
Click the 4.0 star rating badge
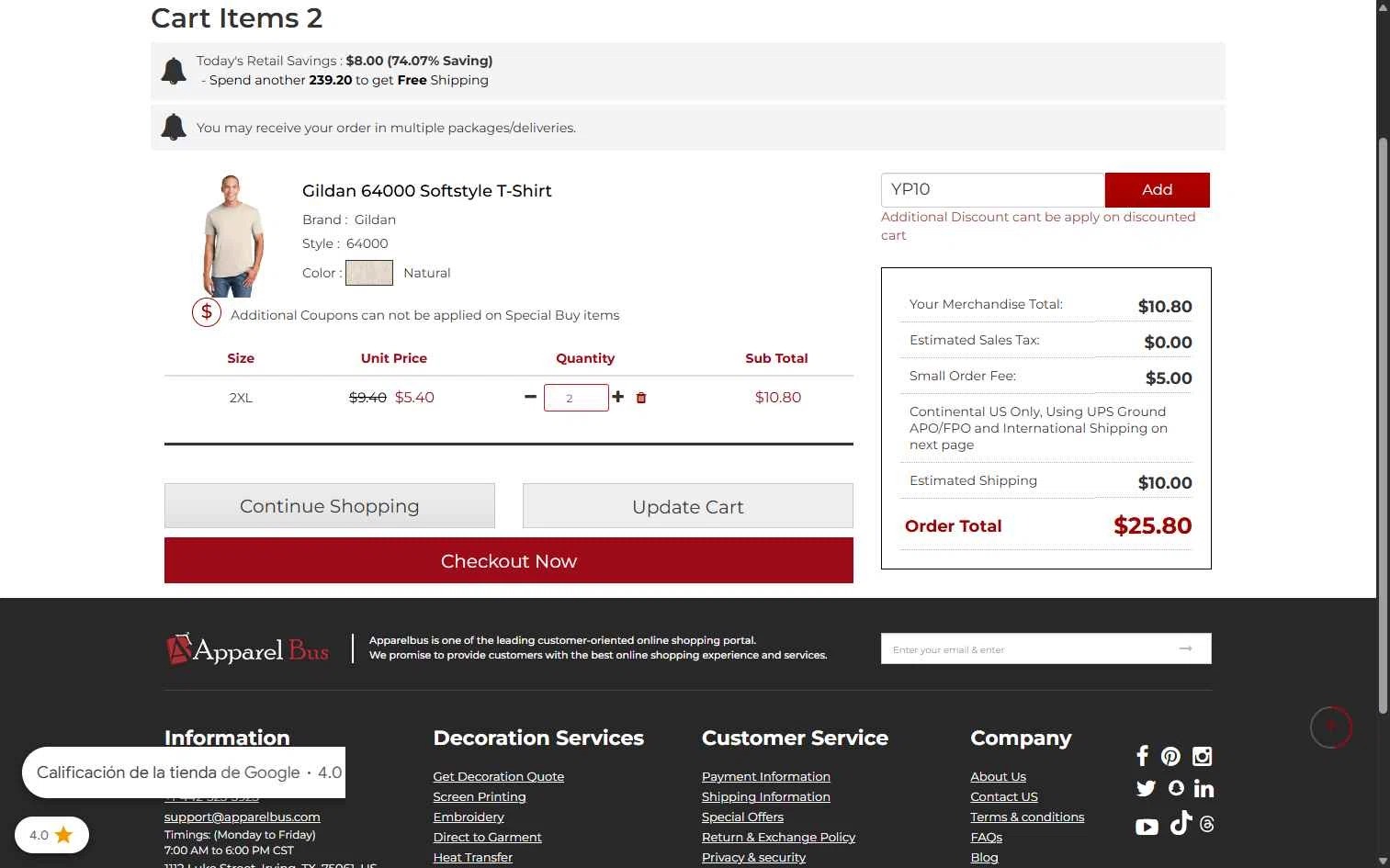(x=51, y=835)
